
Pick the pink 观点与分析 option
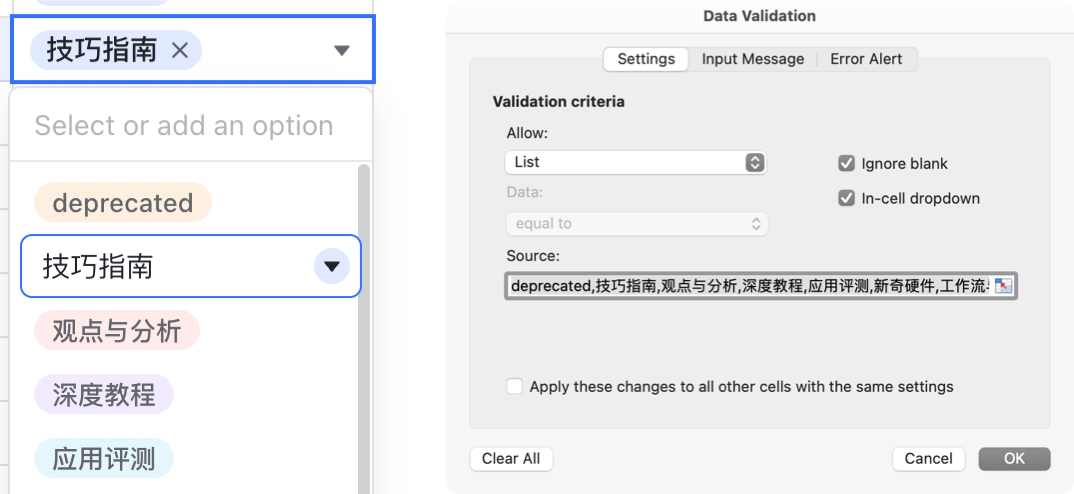116,331
